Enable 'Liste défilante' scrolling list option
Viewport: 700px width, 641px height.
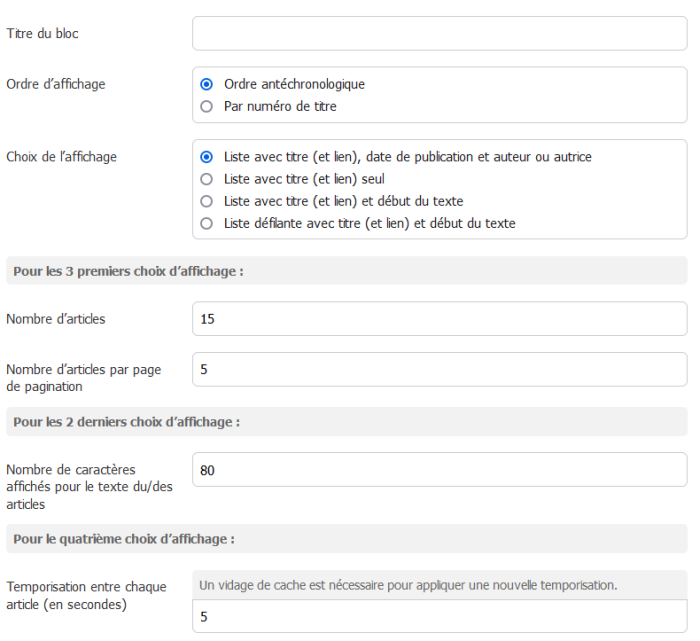click(207, 223)
